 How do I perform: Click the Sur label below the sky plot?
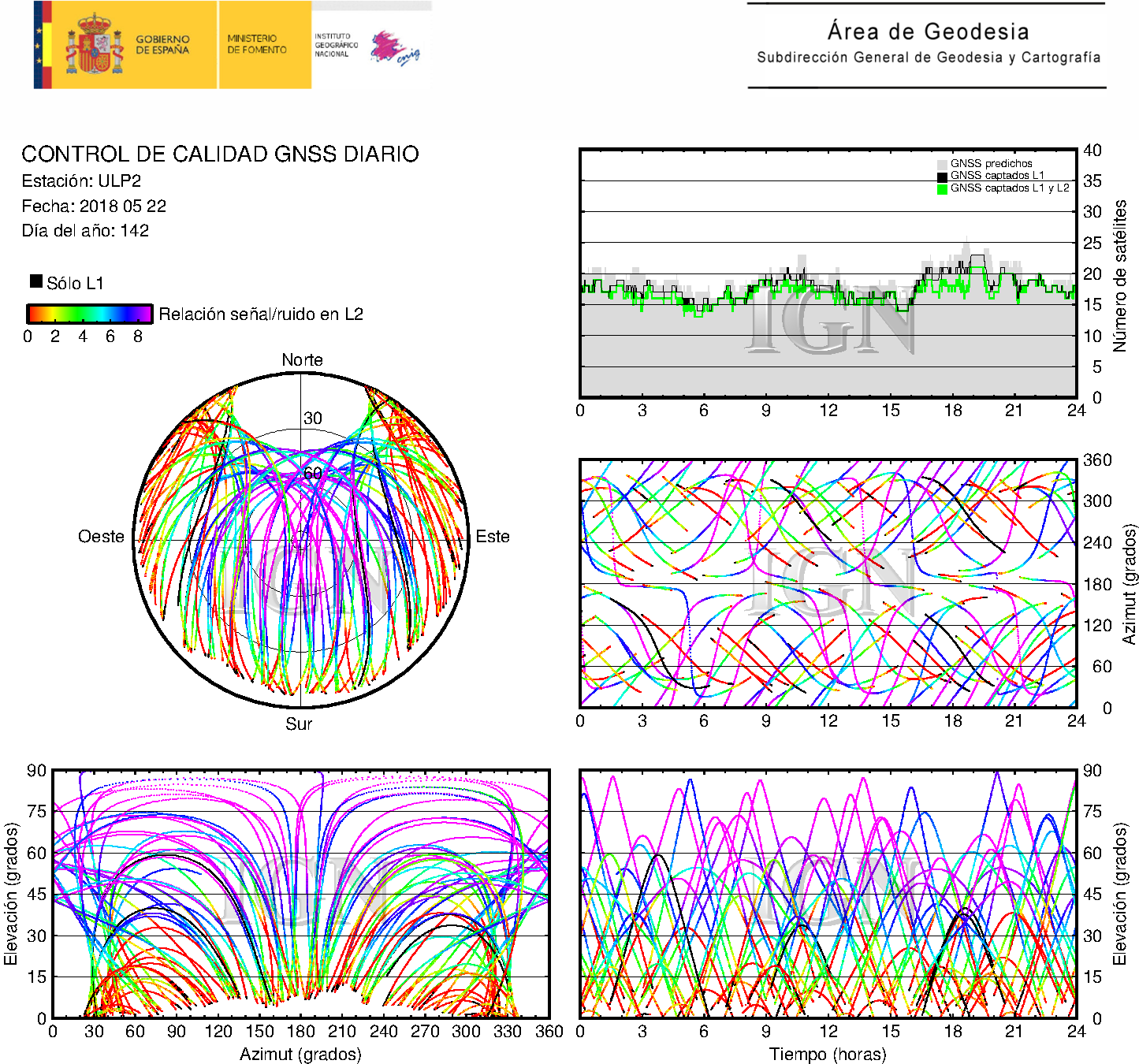(x=299, y=724)
